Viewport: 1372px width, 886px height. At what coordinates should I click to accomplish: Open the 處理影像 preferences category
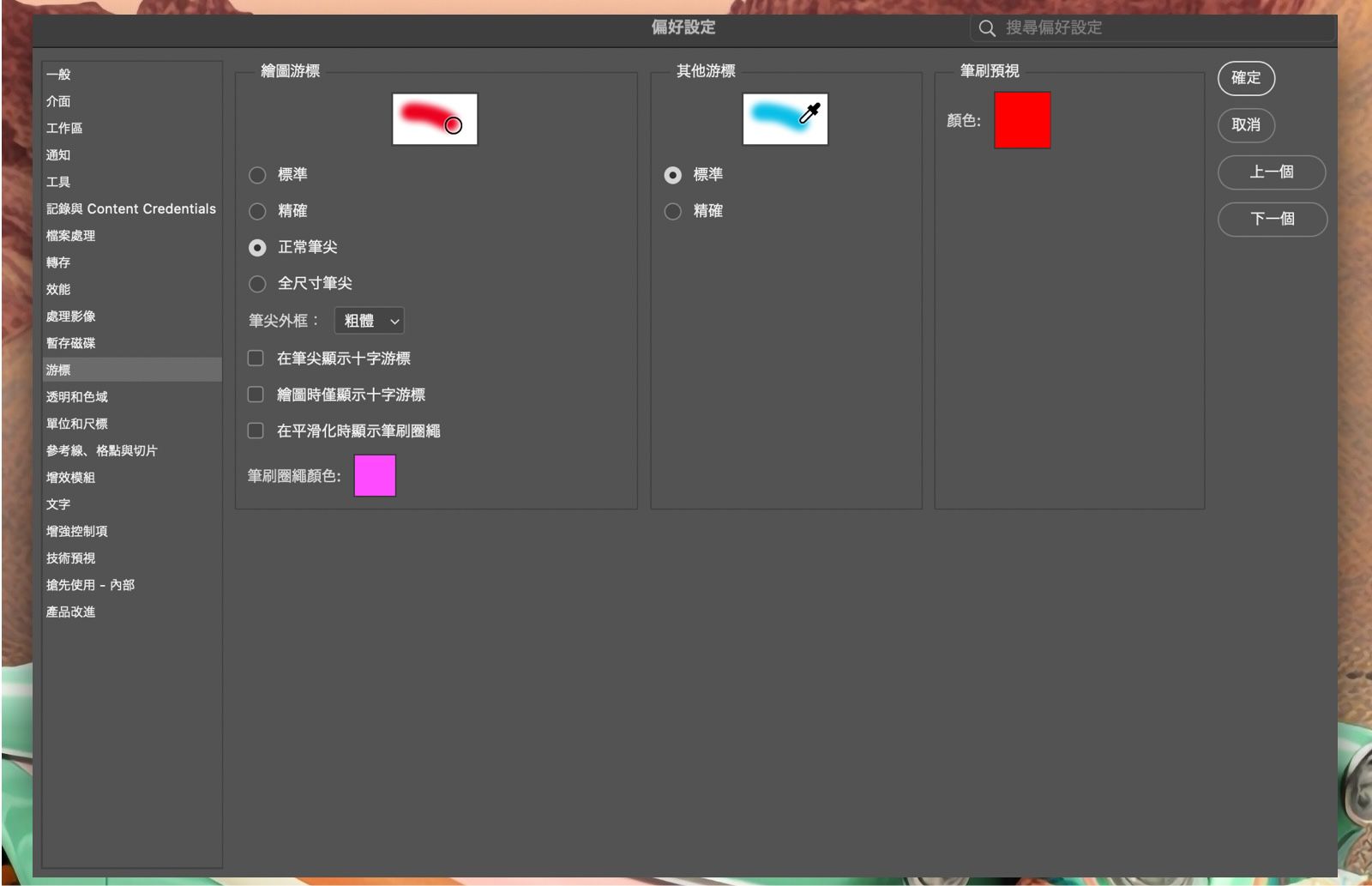click(x=132, y=316)
